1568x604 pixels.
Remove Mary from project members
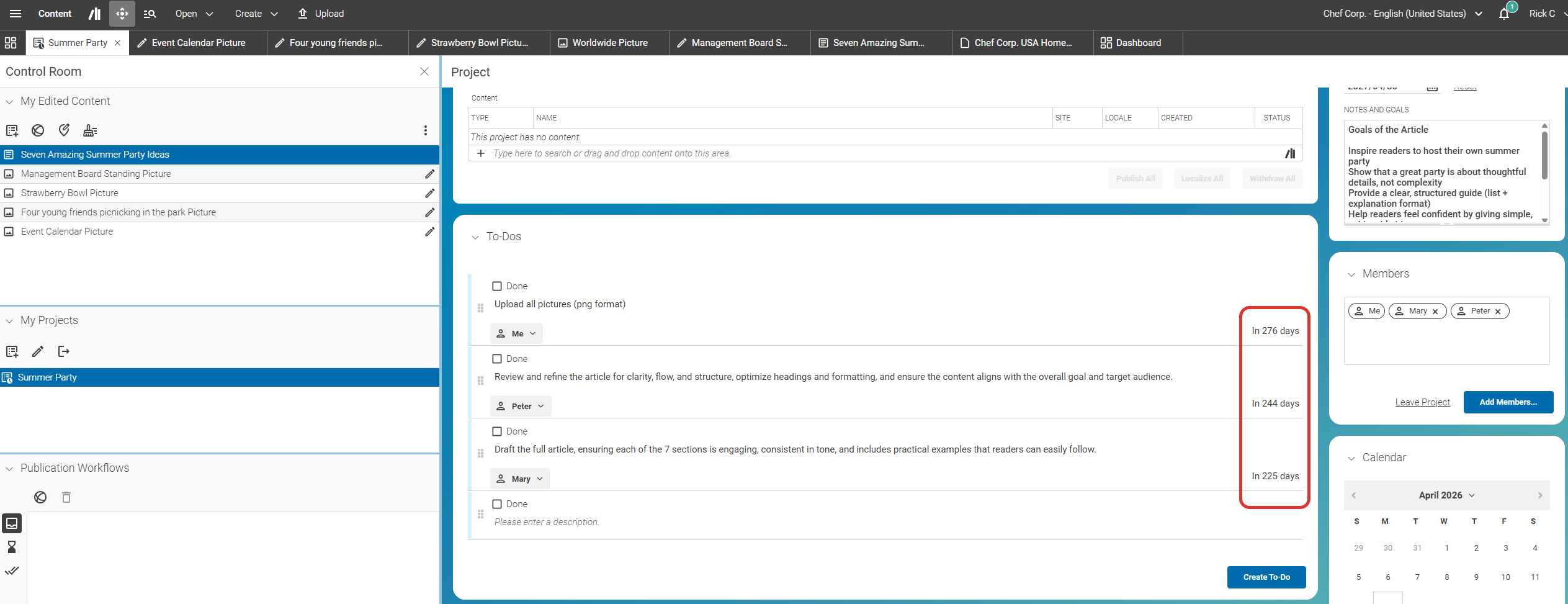tap(1435, 312)
